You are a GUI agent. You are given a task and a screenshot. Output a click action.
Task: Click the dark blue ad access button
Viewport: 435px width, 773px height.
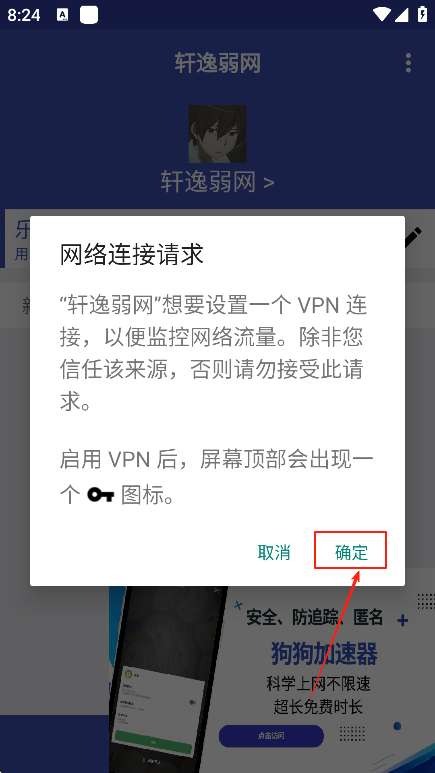point(271,736)
